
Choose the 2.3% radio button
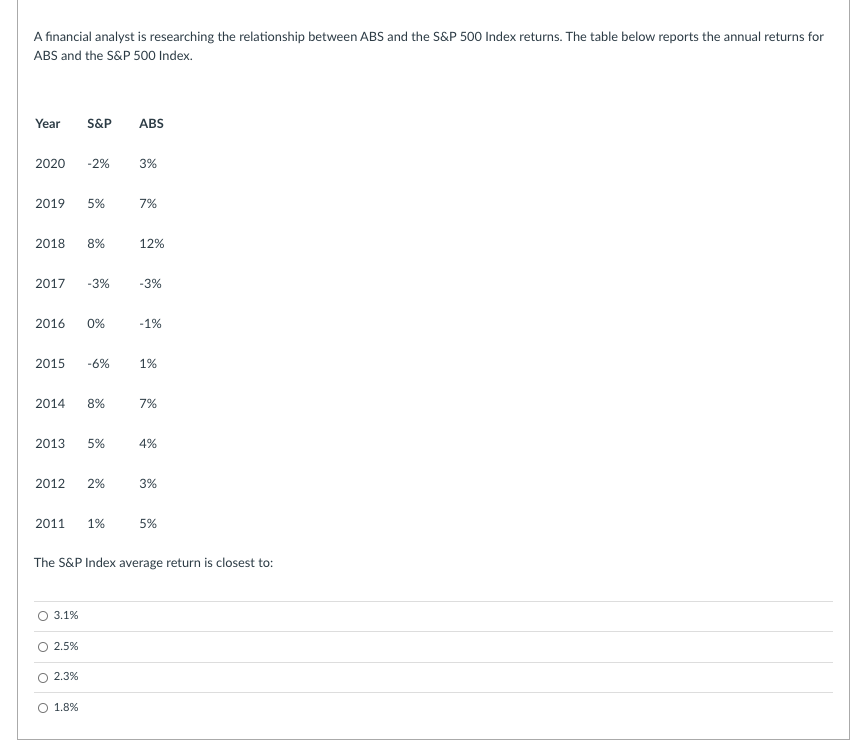click(43, 677)
